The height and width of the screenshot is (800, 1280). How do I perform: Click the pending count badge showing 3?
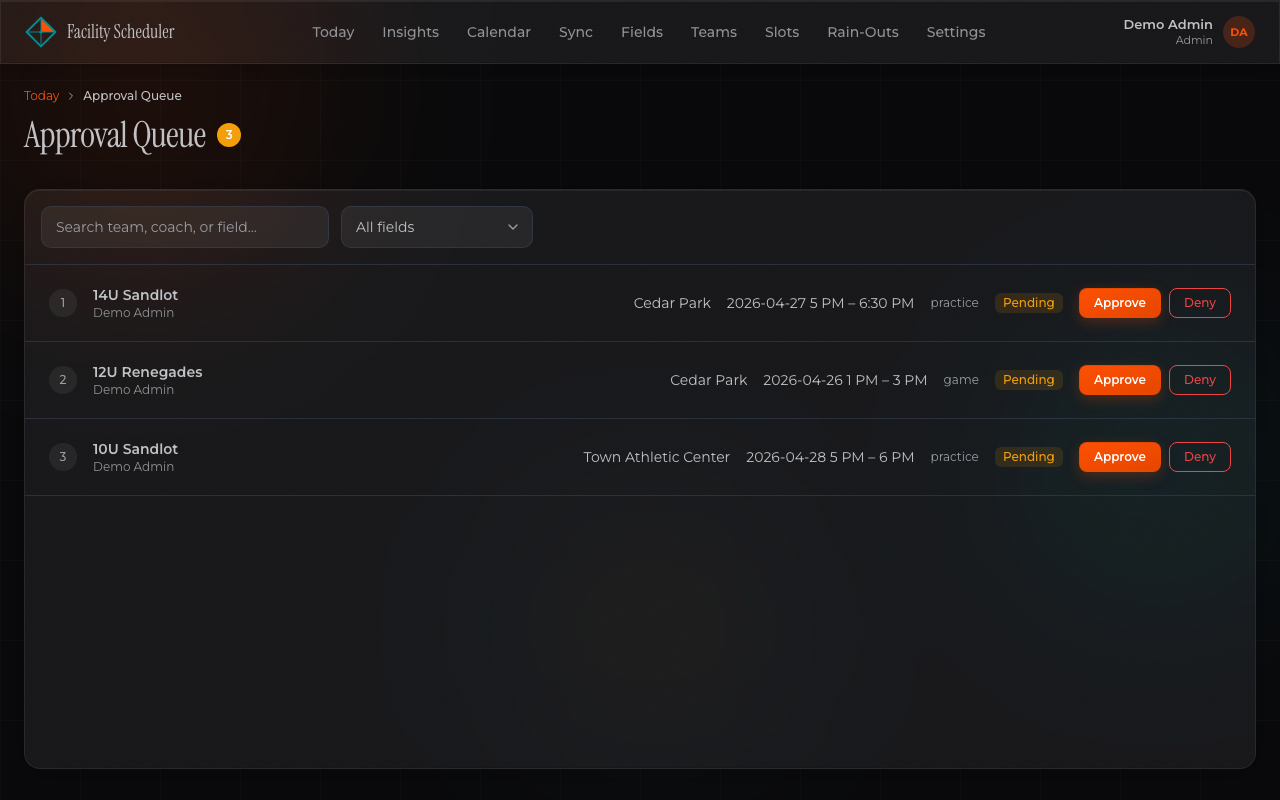(x=229, y=135)
